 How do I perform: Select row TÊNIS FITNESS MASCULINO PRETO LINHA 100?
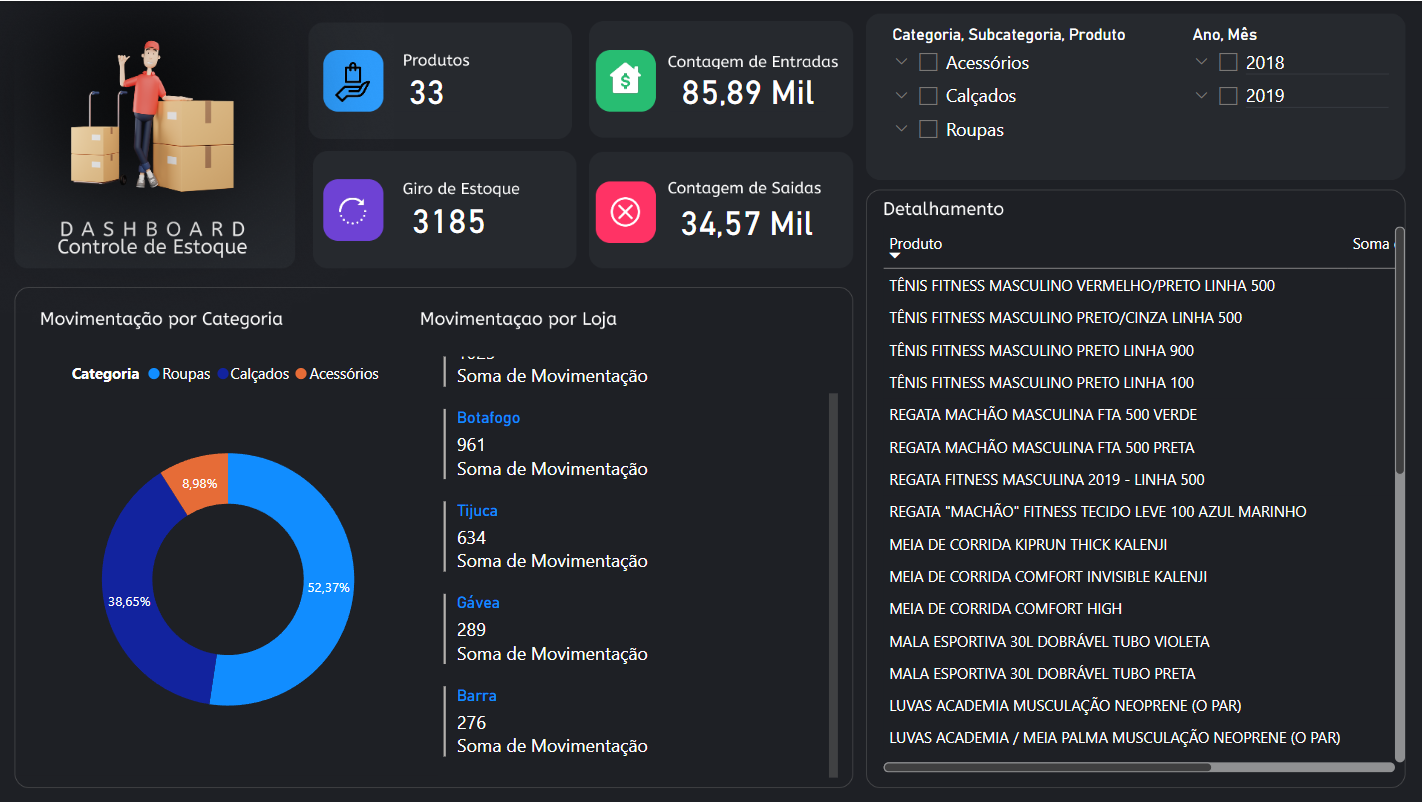1140,382
